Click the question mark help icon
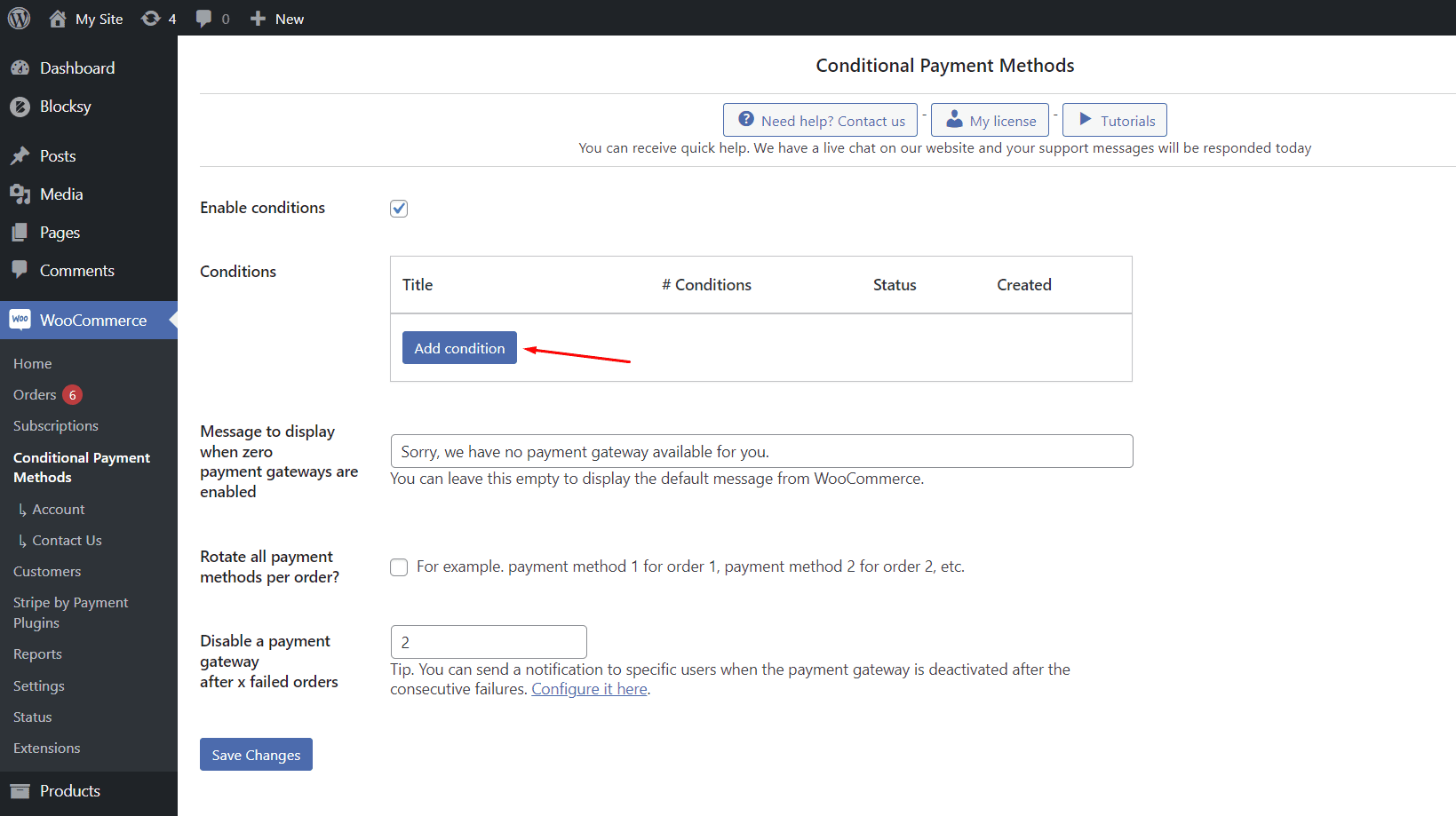The height and width of the screenshot is (816, 1456). (x=746, y=119)
